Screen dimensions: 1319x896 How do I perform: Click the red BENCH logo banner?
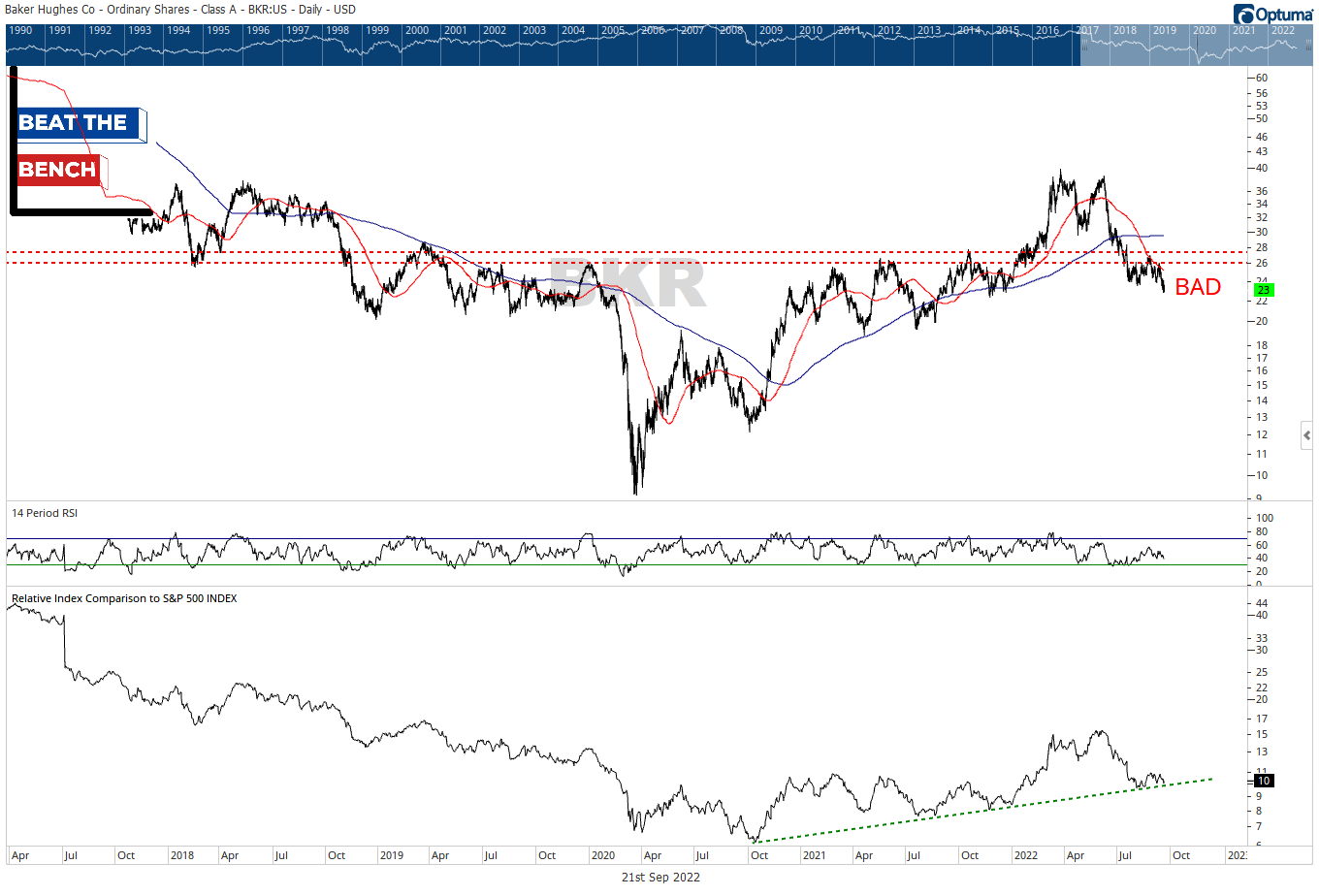click(60, 171)
